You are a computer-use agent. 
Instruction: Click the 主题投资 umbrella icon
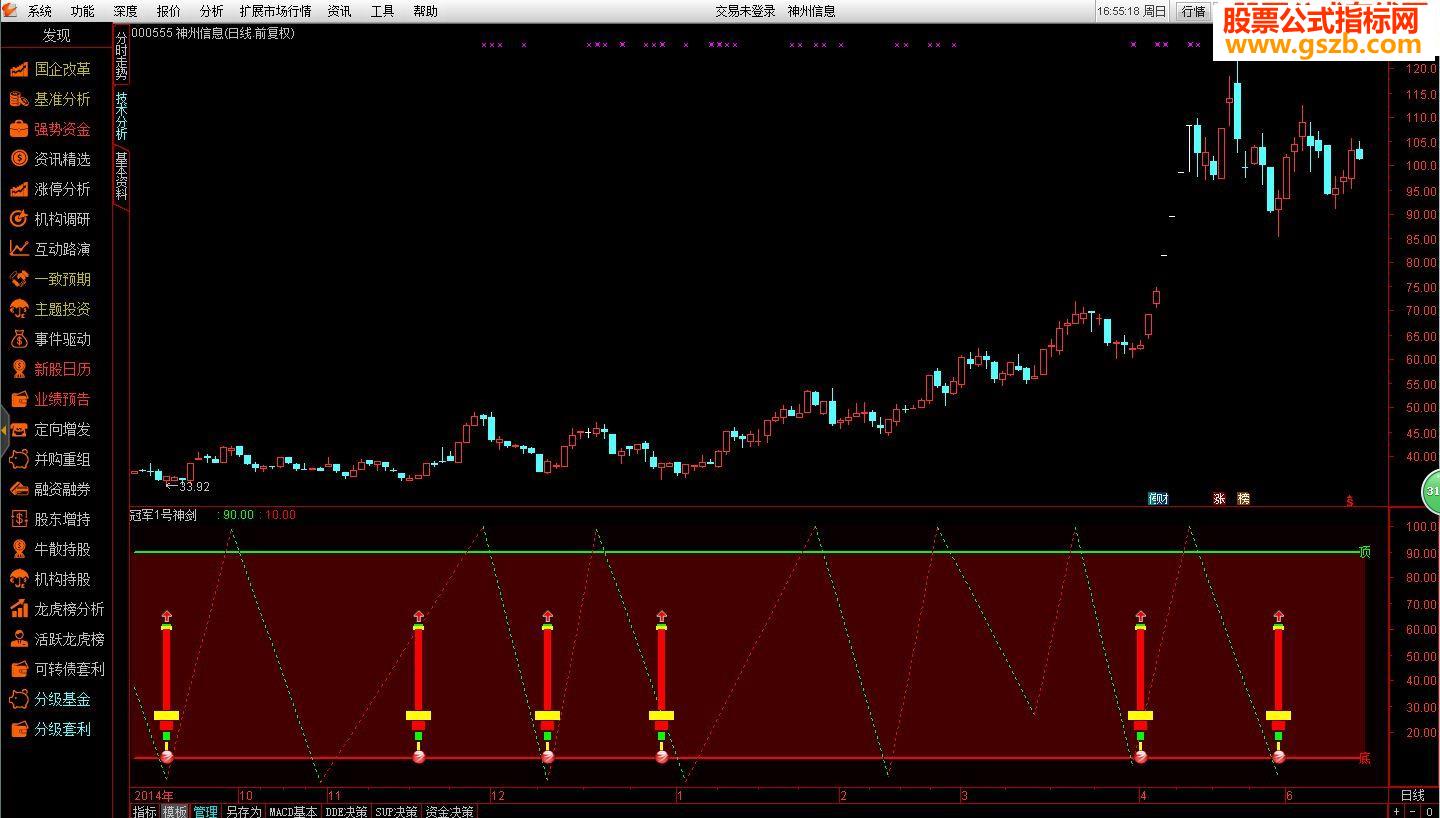[19, 309]
